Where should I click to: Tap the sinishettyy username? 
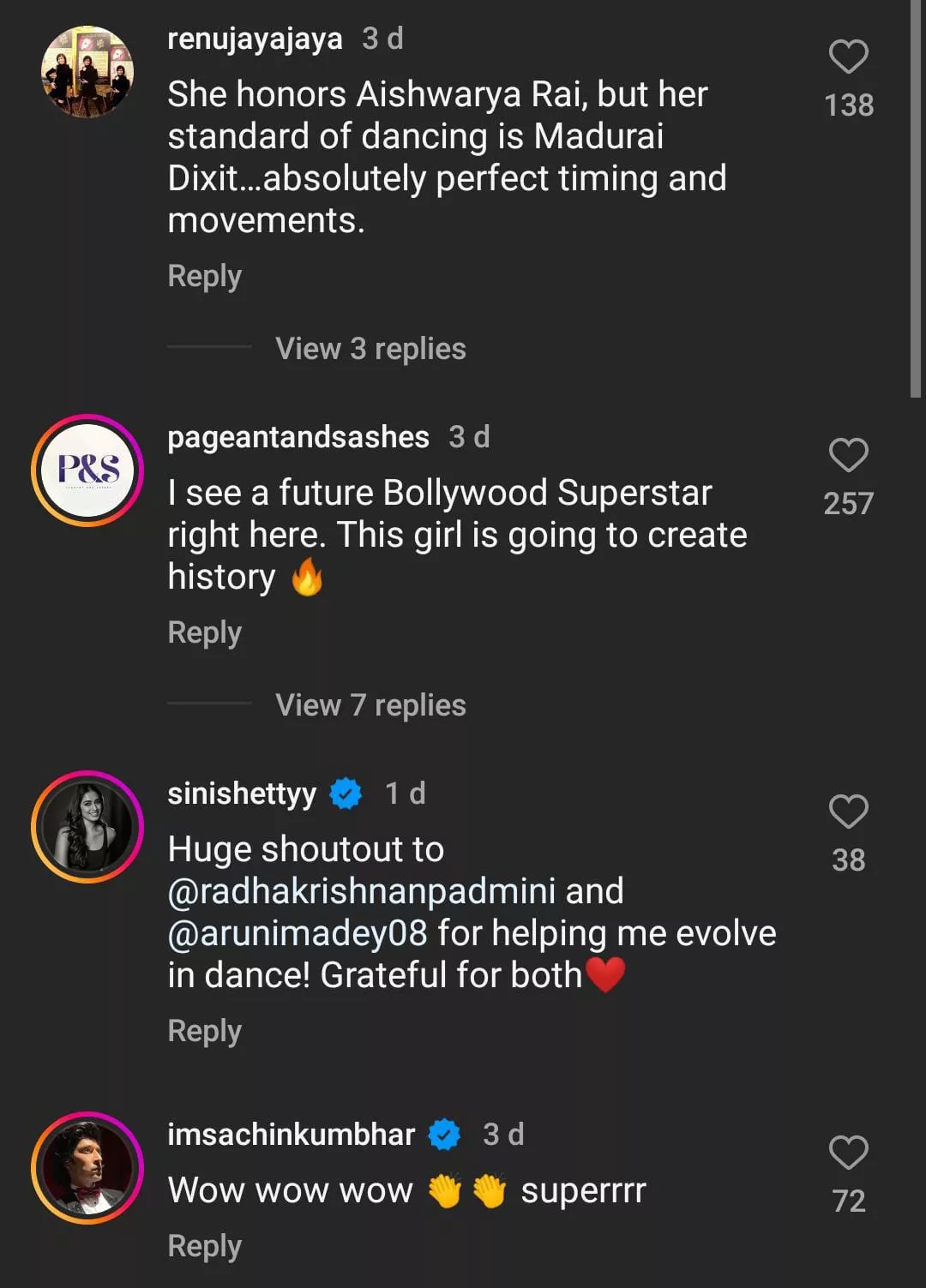click(242, 794)
